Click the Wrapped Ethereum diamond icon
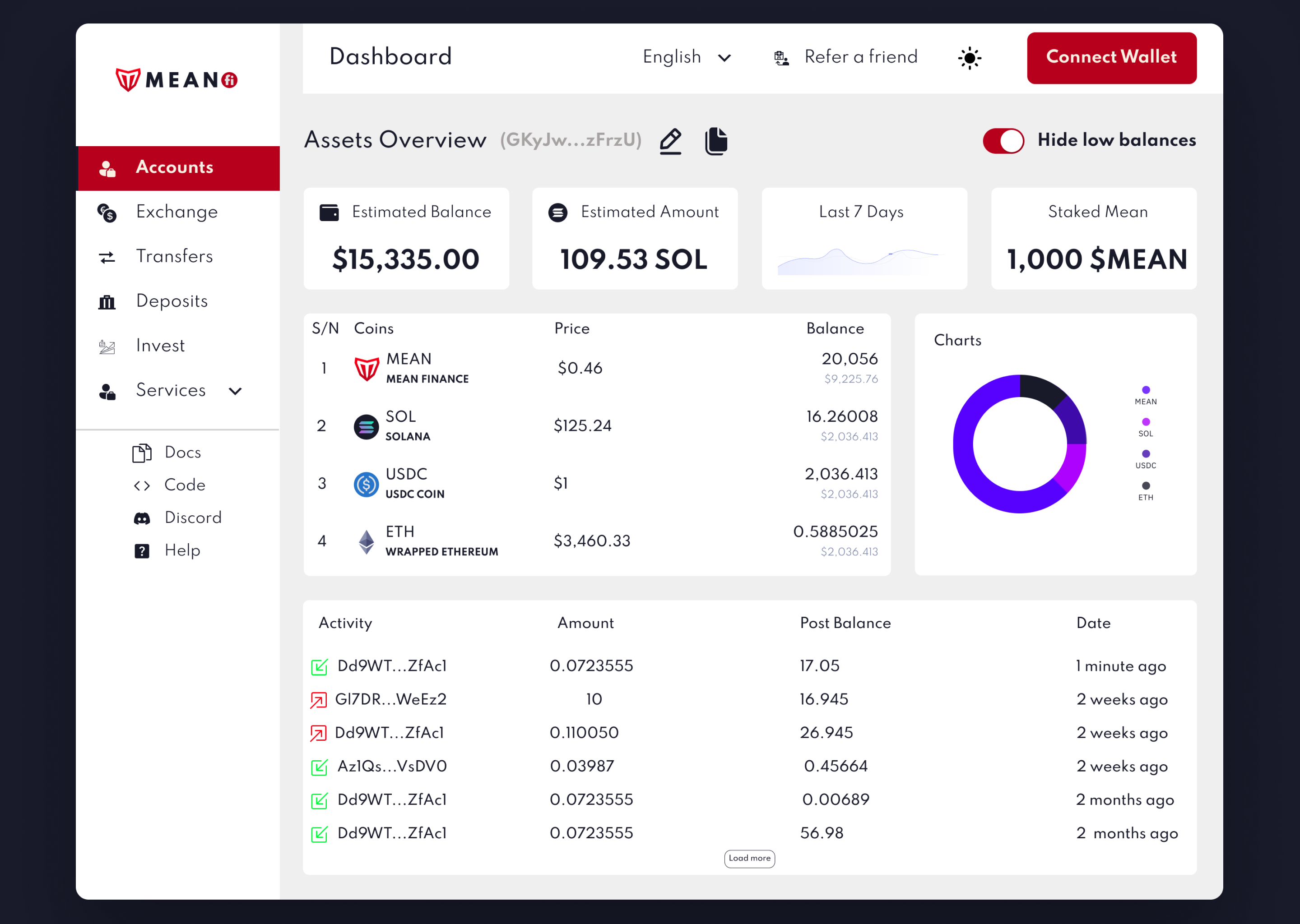This screenshot has height=924, width=1300. pyautogui.click(x=366, y=542)
